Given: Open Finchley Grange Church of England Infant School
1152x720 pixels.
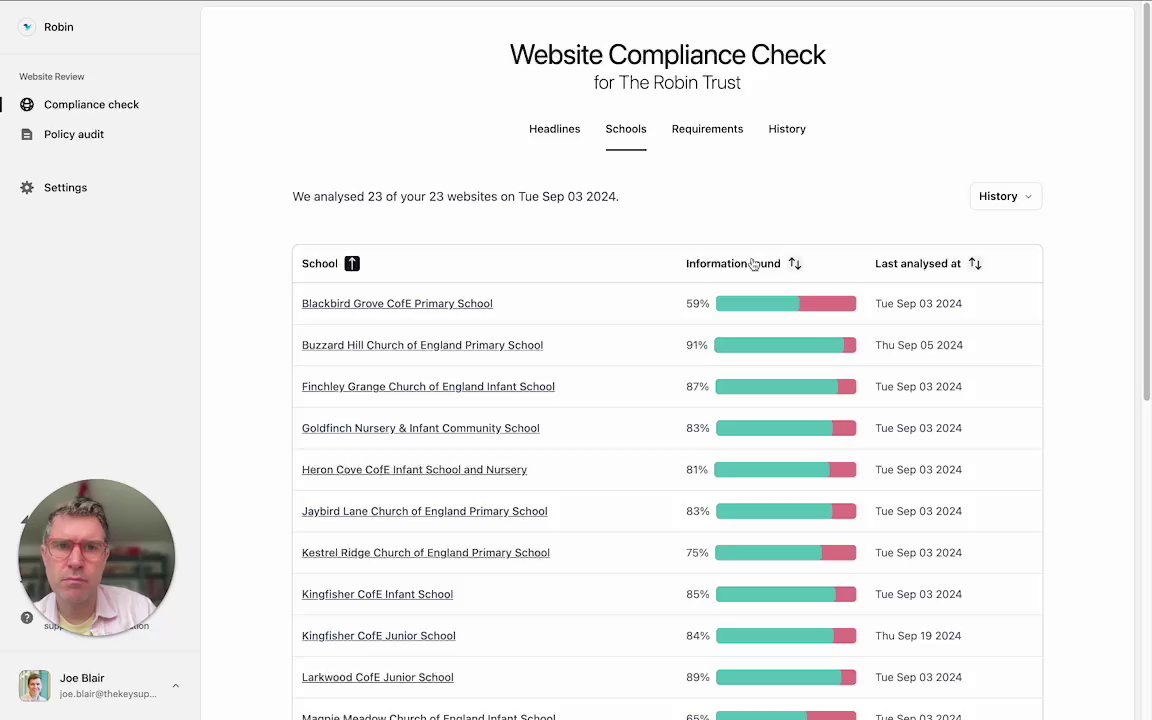Looking at the screenshot, I should pos(428,386).
